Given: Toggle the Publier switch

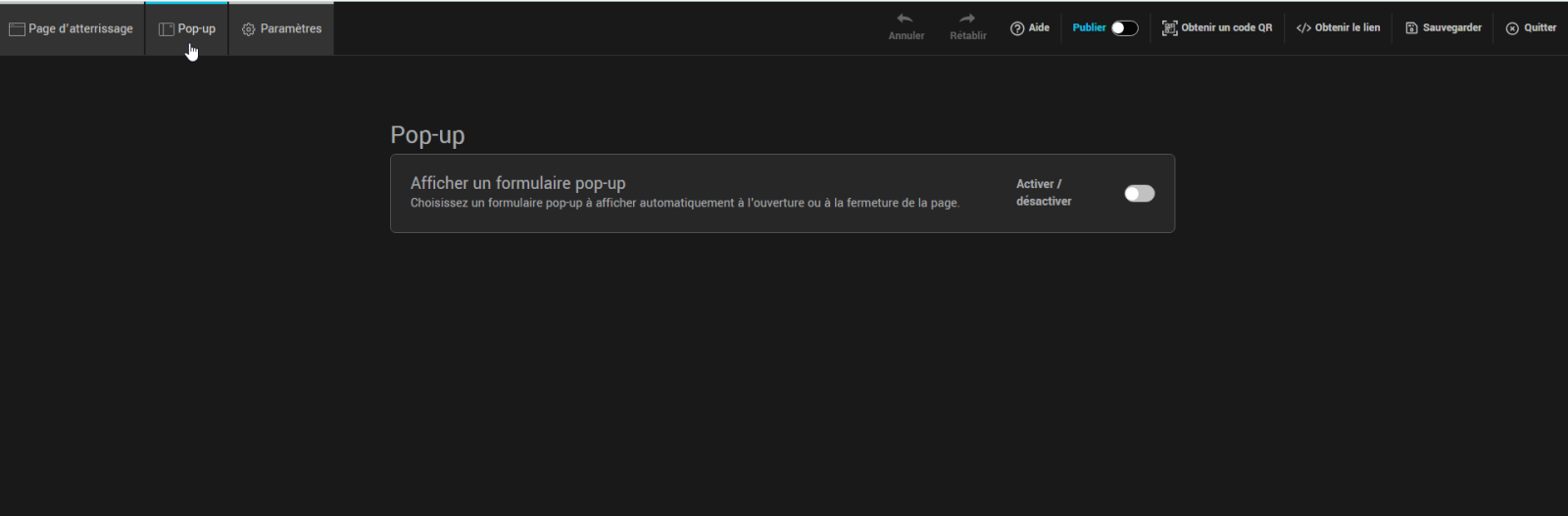Looking at the screenshot, I should [x=1124, y=28].
